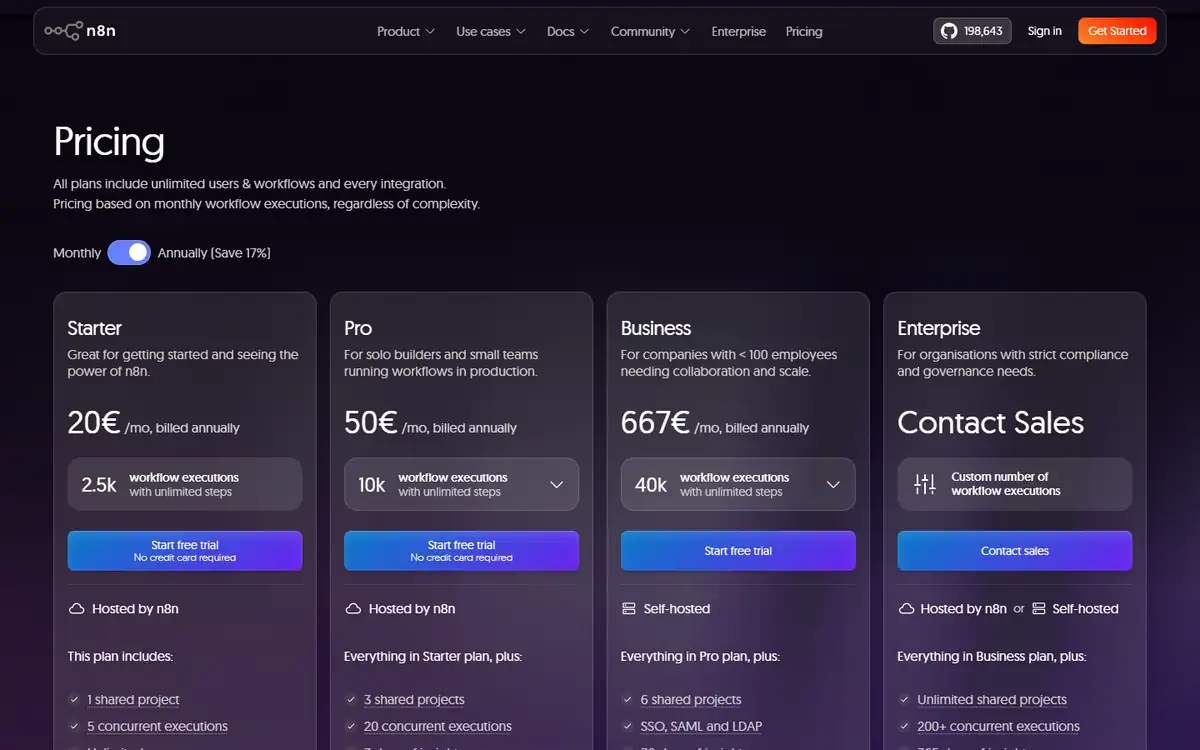Open the 3 shared projects feature link
The image size is (1200, 750).
pos(414,700)
